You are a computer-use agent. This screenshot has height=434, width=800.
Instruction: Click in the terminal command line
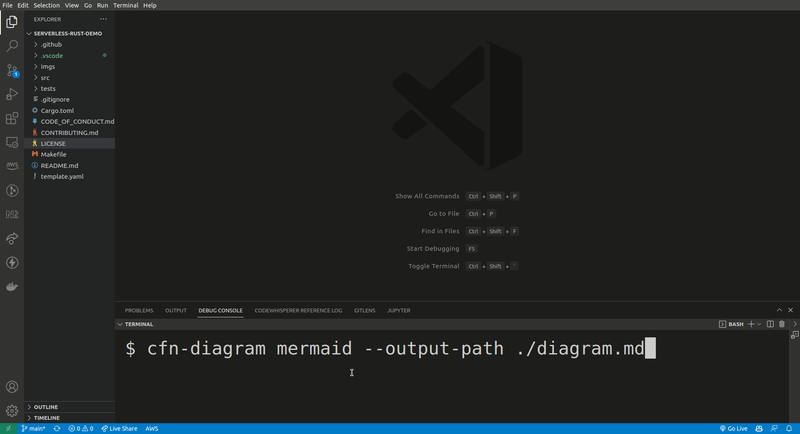tap(390, 349)
